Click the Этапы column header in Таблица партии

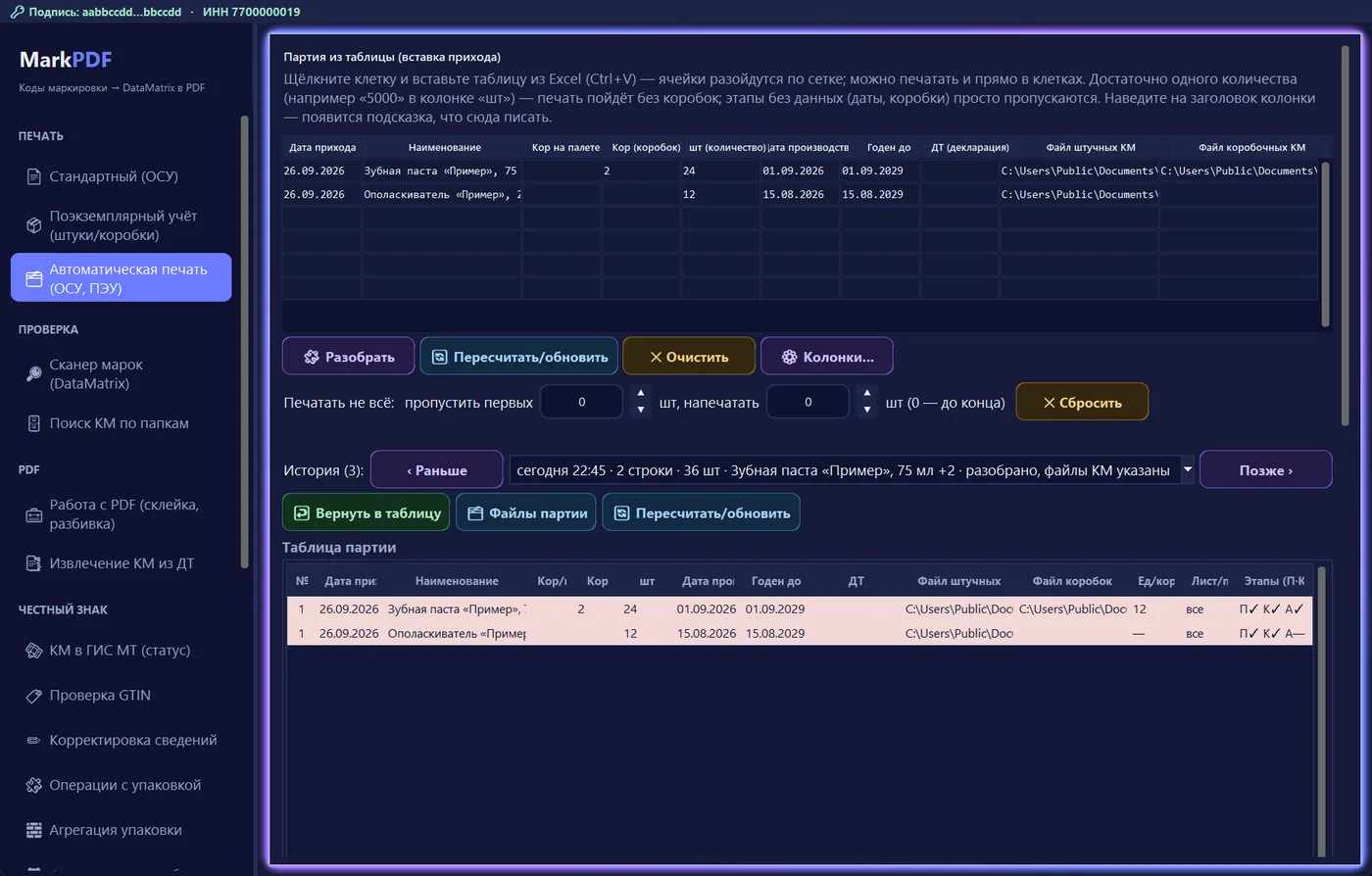tap(1274, 581)
